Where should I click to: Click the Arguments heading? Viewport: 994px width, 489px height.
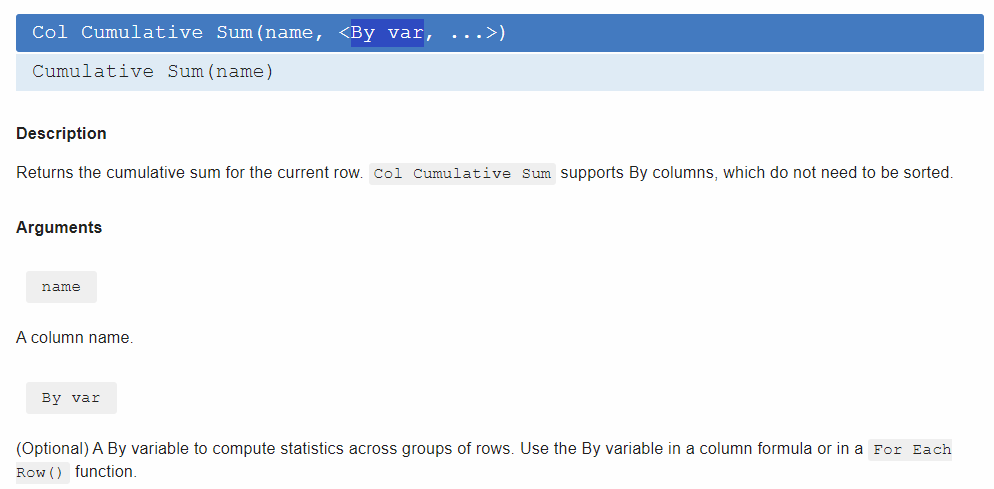[59, 227]
